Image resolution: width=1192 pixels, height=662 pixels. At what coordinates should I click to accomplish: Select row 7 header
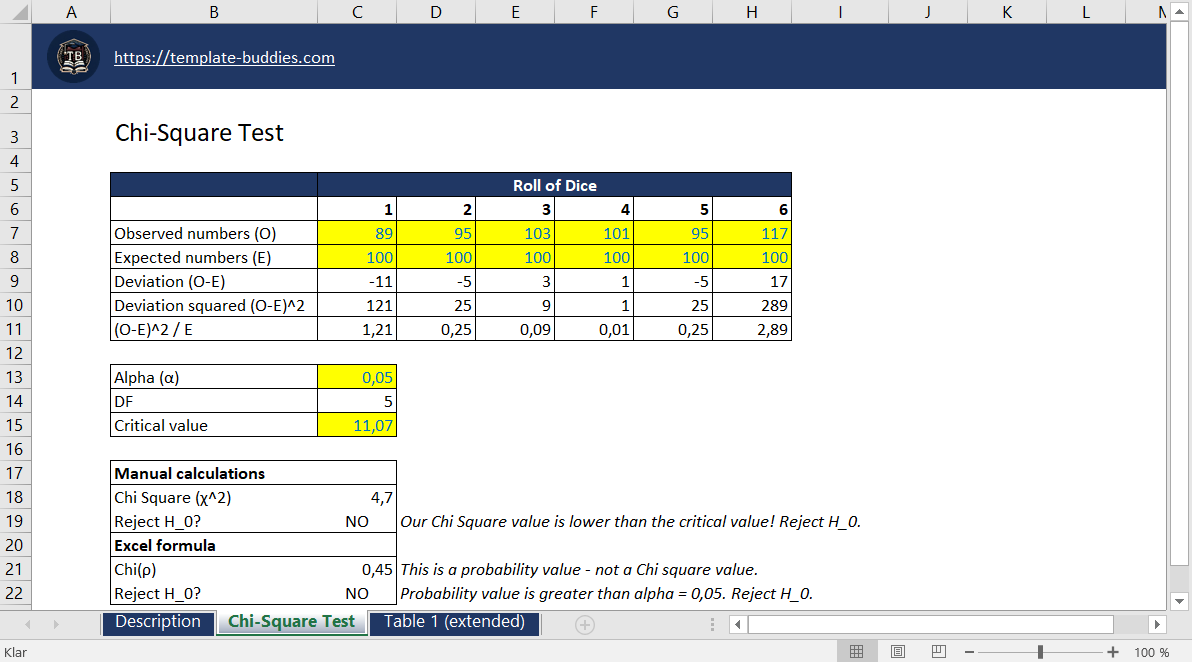[15, 233]
